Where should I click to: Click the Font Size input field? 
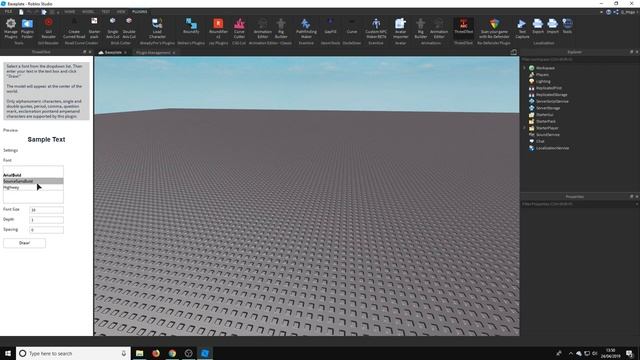[46, 210]
